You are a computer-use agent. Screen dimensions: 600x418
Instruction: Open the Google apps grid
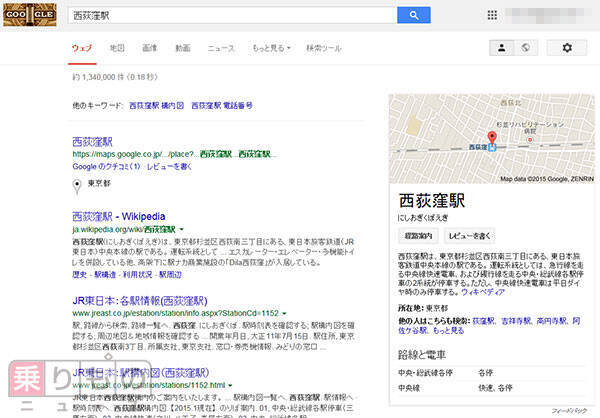pyautogui.click(x=492, y=17)
